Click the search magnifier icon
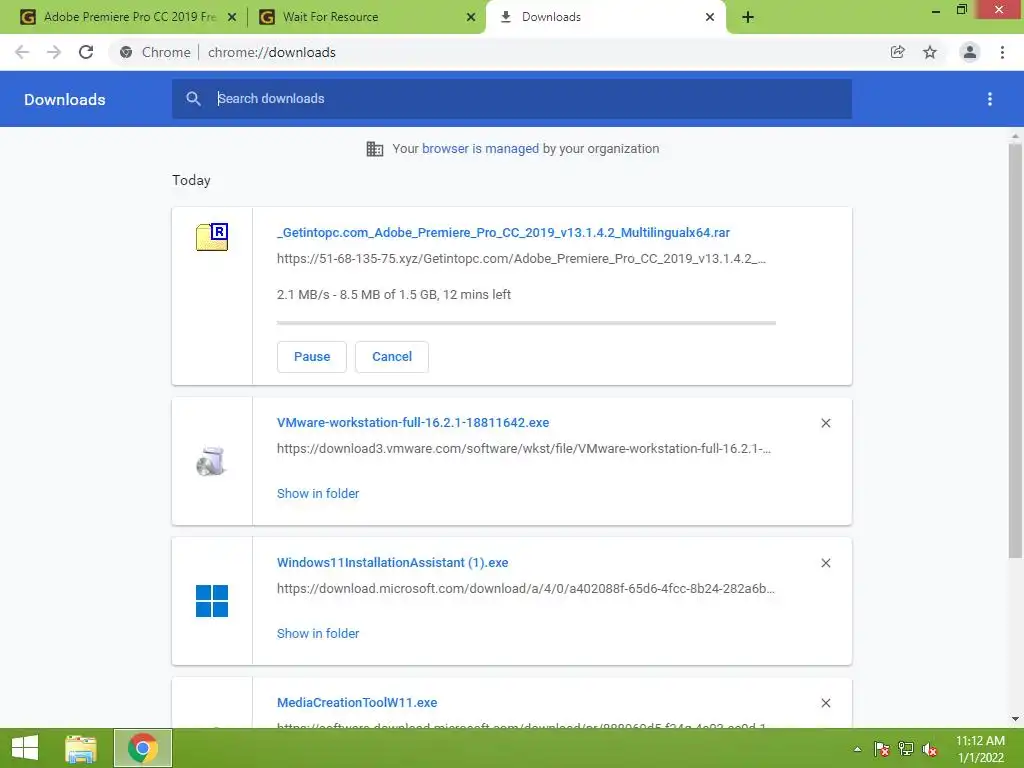The height and width of the screenshot is (768, 1024). (193, 99)
